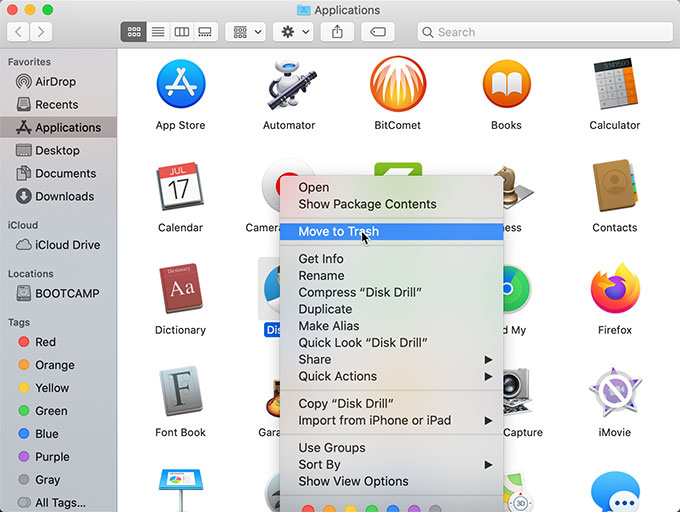The height and width of the screenshot is (512, 680).
Task: Choose Show View Options
Action: (392, 482)
